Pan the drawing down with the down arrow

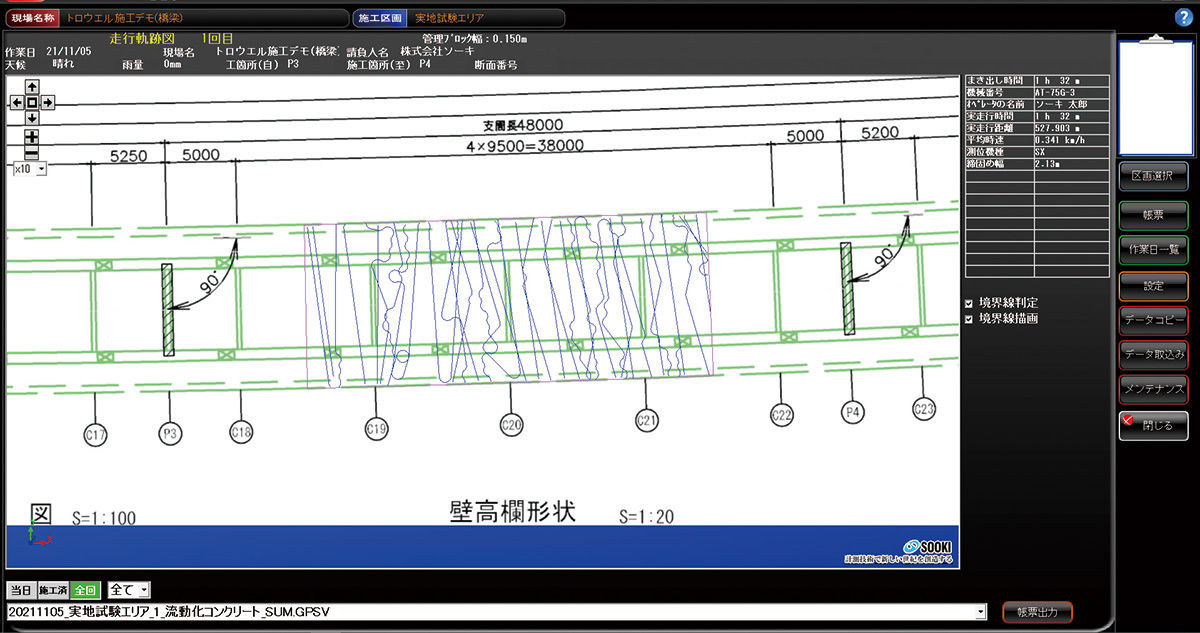31,118
